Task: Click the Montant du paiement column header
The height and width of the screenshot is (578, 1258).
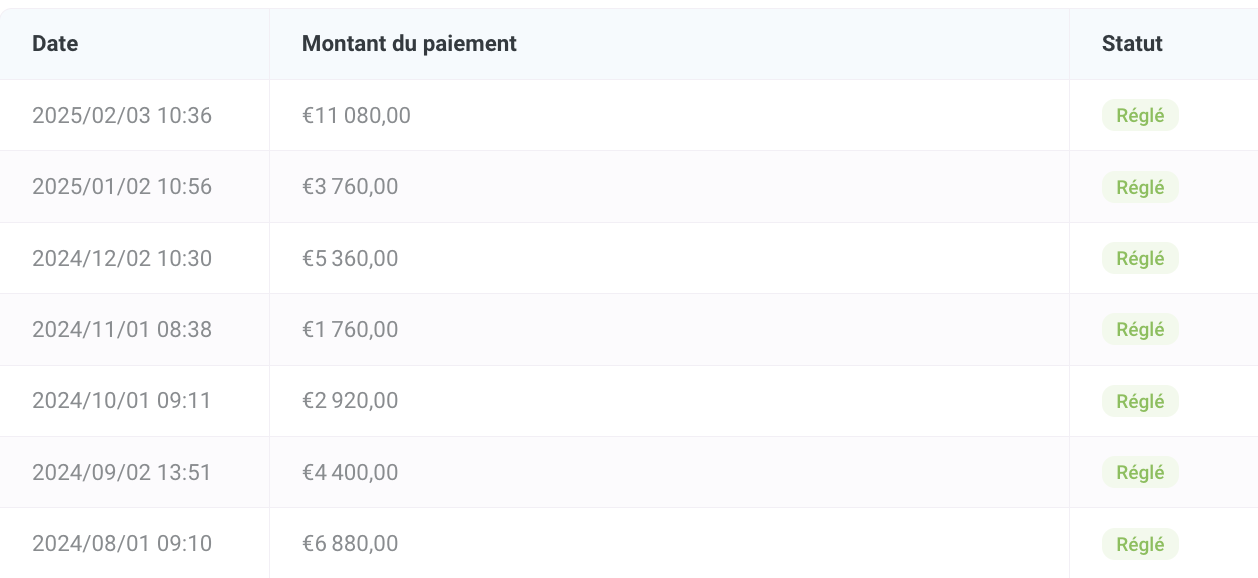Action: click(x=409, y=44)
